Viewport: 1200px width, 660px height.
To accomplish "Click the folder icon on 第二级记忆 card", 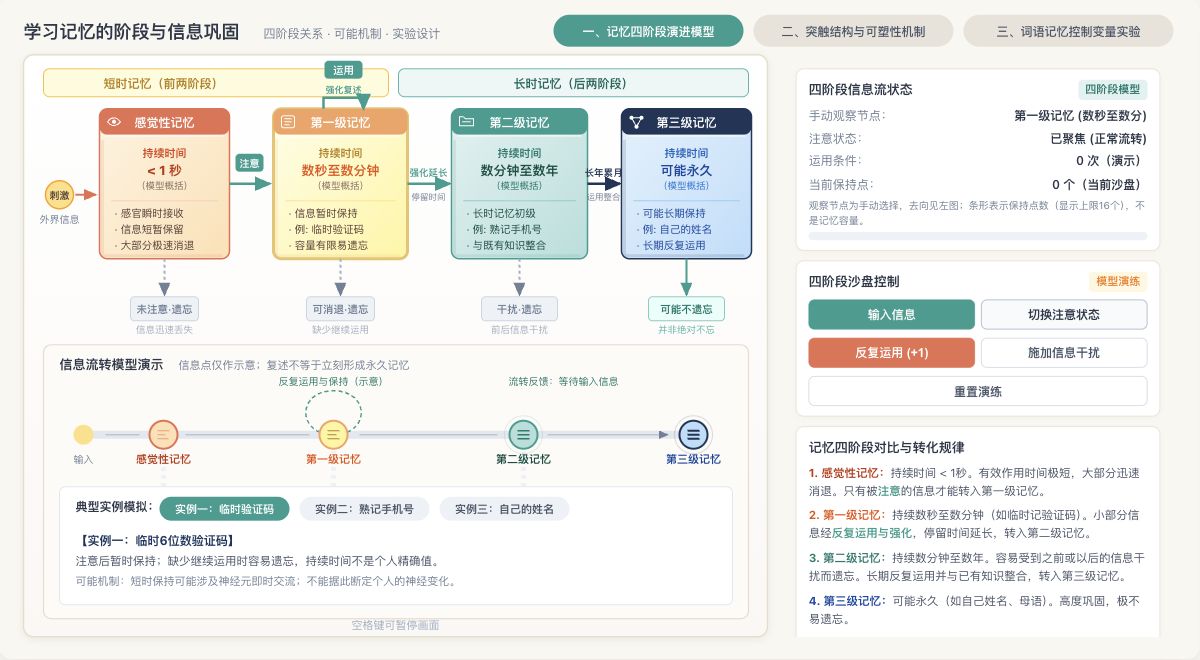I will (x=466, y=122).
